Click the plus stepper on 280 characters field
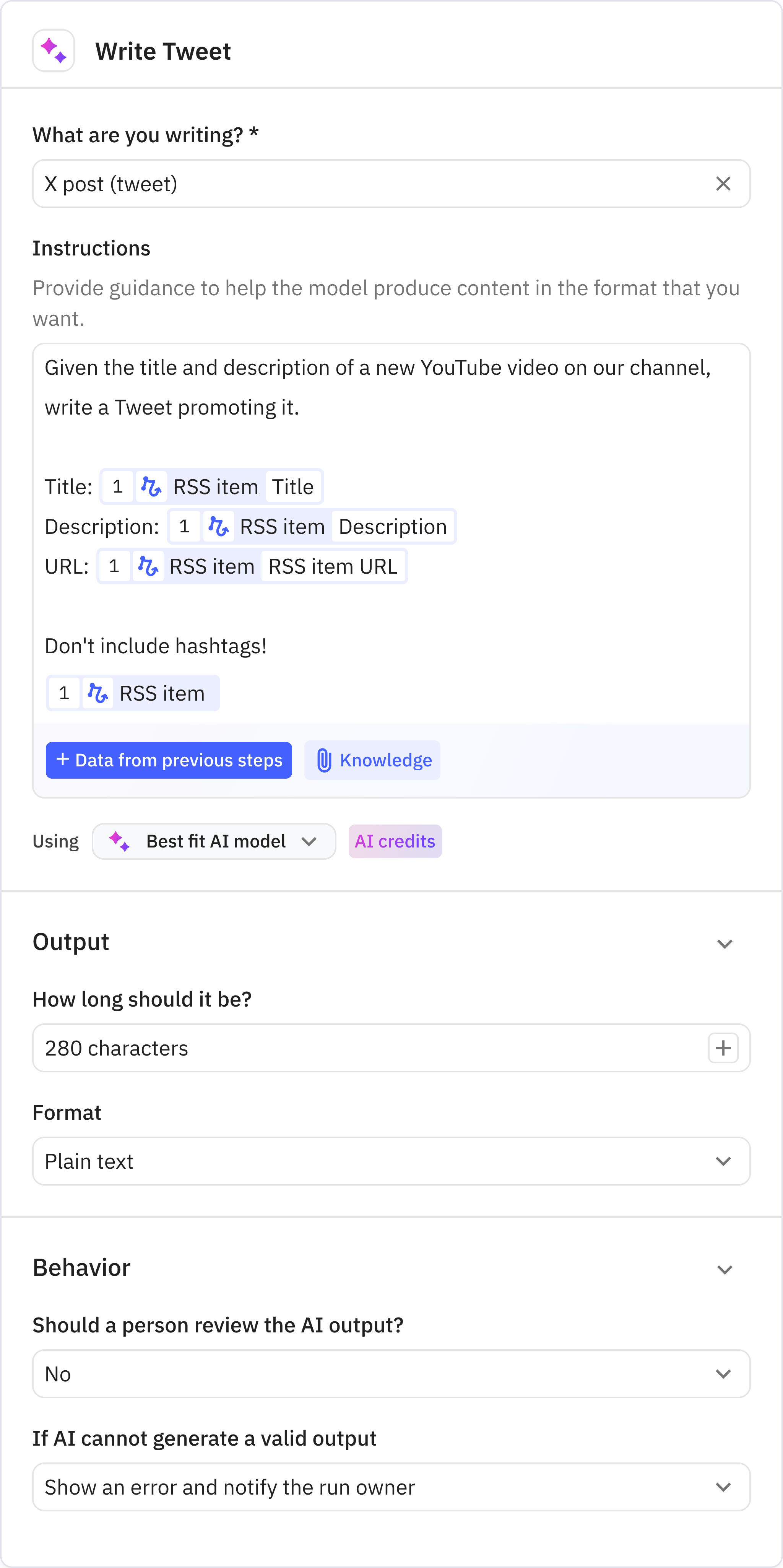This screenshot has height=1568, width=783. [x=723, y=1048]
